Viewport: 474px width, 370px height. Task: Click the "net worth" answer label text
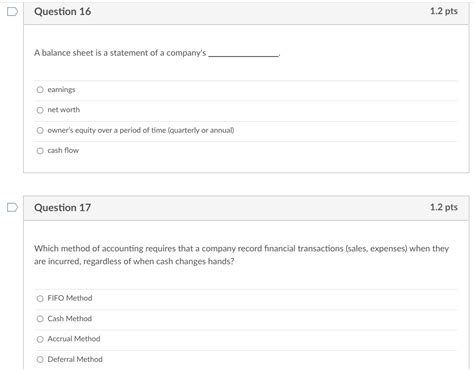(x=64, y=110)
